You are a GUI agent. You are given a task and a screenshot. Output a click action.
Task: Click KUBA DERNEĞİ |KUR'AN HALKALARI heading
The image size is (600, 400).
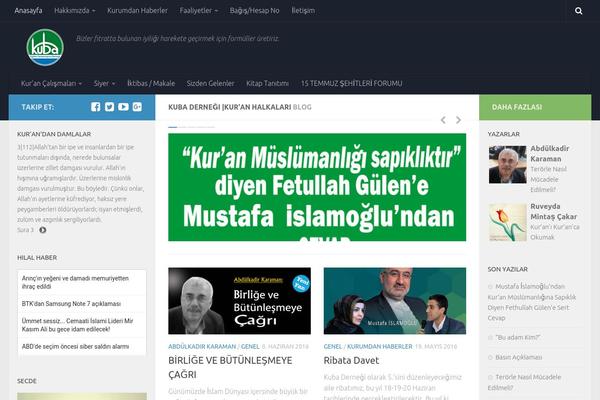pos(230,107)
